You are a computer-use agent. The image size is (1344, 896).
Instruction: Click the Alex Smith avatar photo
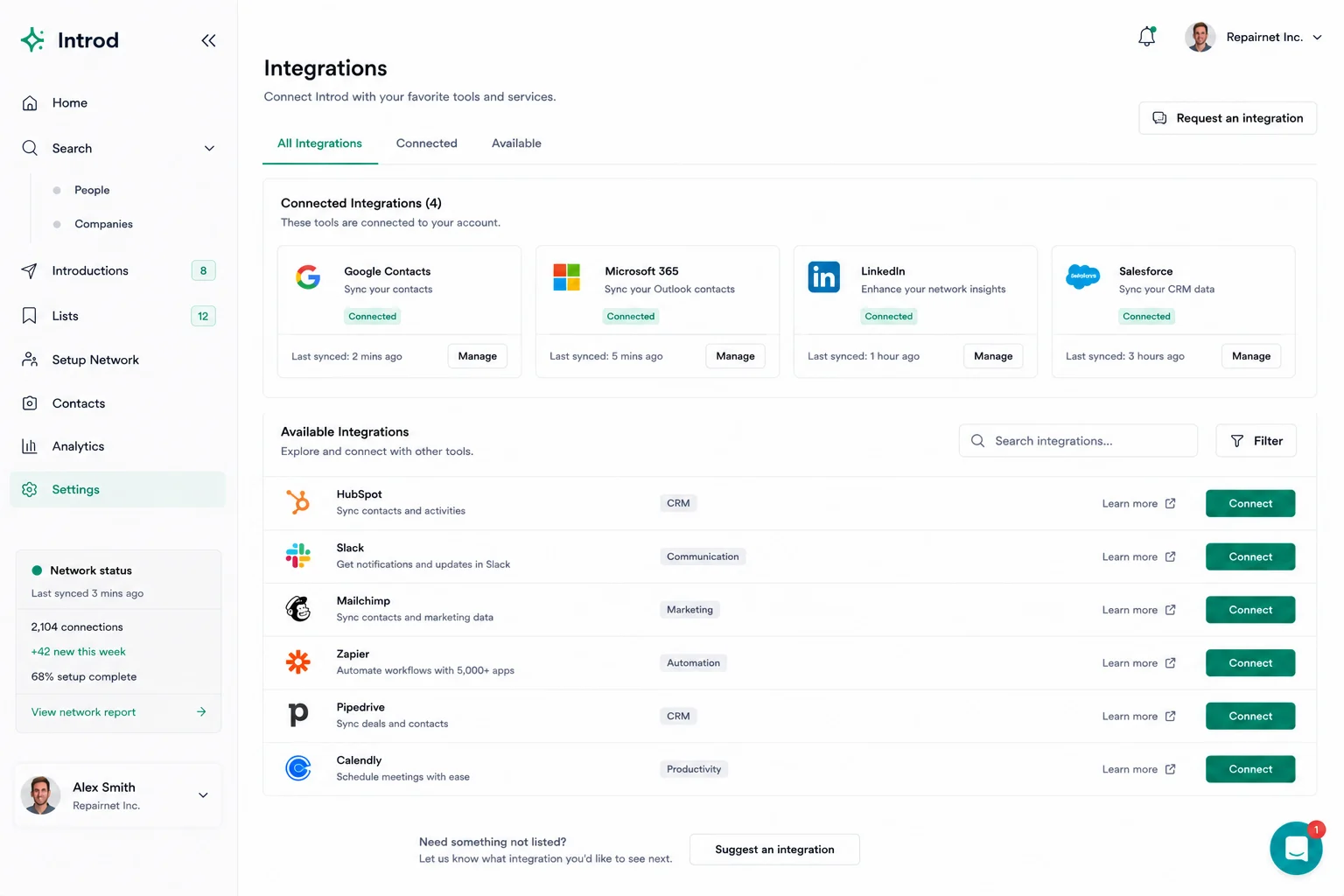pos(40,795)
